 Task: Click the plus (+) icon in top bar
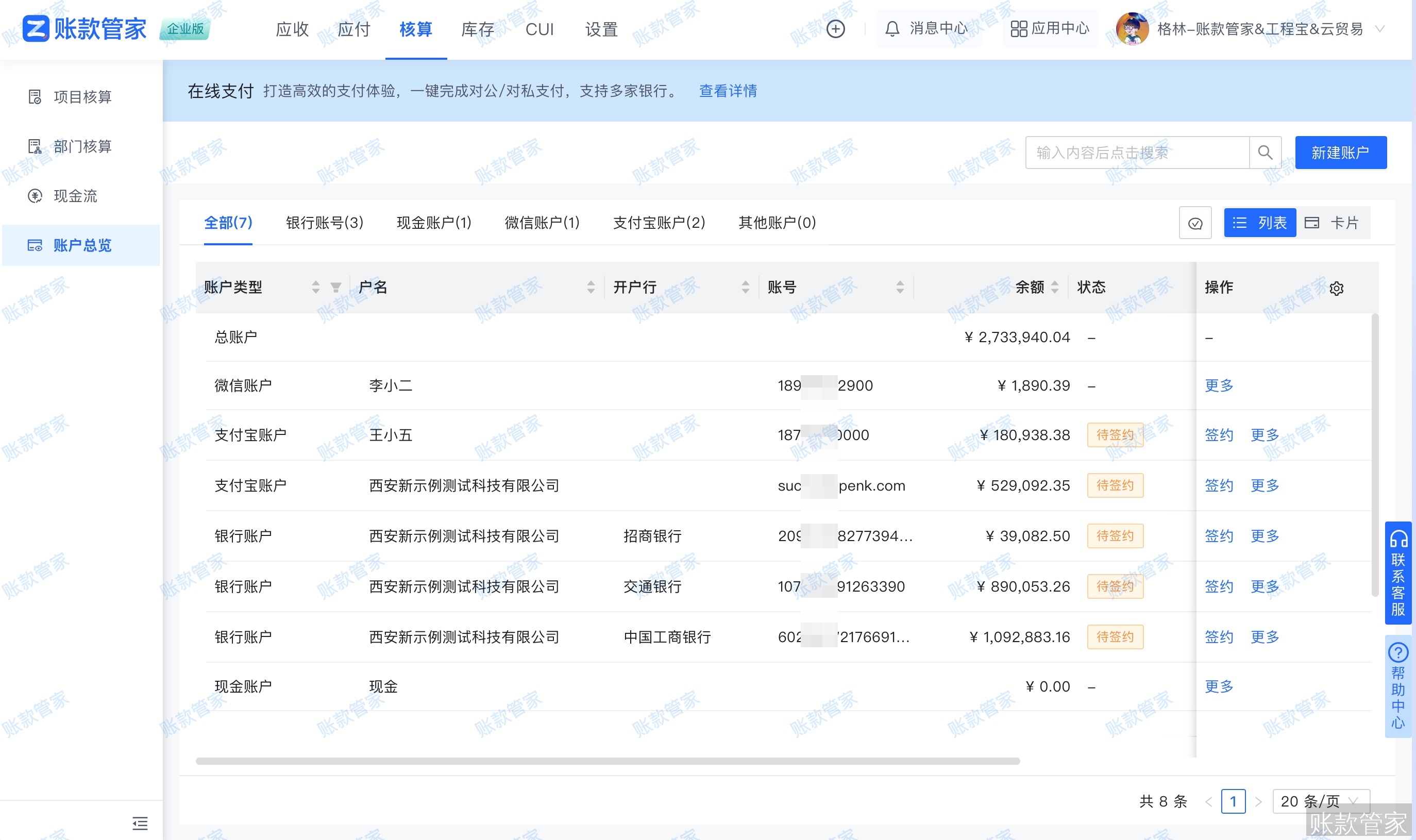pos(835,29)
